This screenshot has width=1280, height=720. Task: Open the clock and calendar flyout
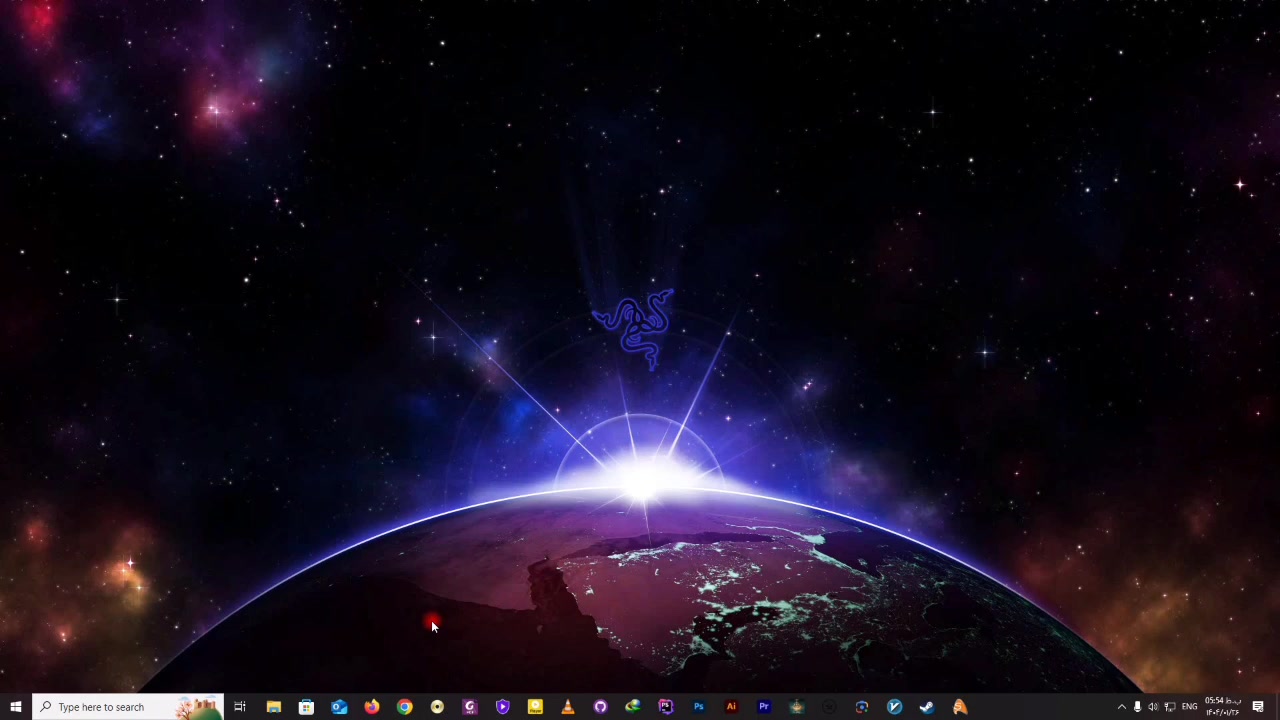(x=1223, y=707)
